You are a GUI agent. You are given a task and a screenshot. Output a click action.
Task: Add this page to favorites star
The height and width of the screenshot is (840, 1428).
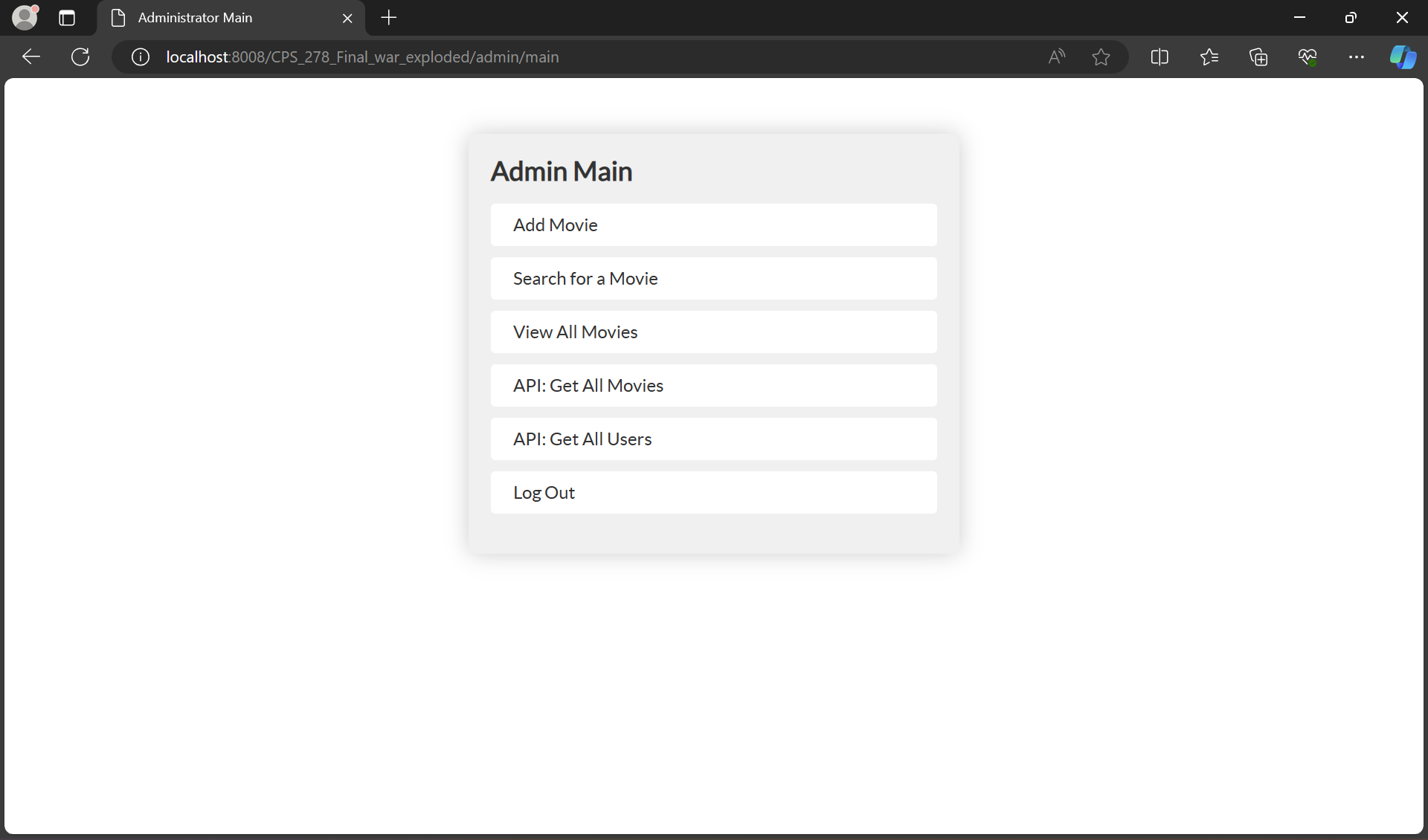coord(1101,57)
